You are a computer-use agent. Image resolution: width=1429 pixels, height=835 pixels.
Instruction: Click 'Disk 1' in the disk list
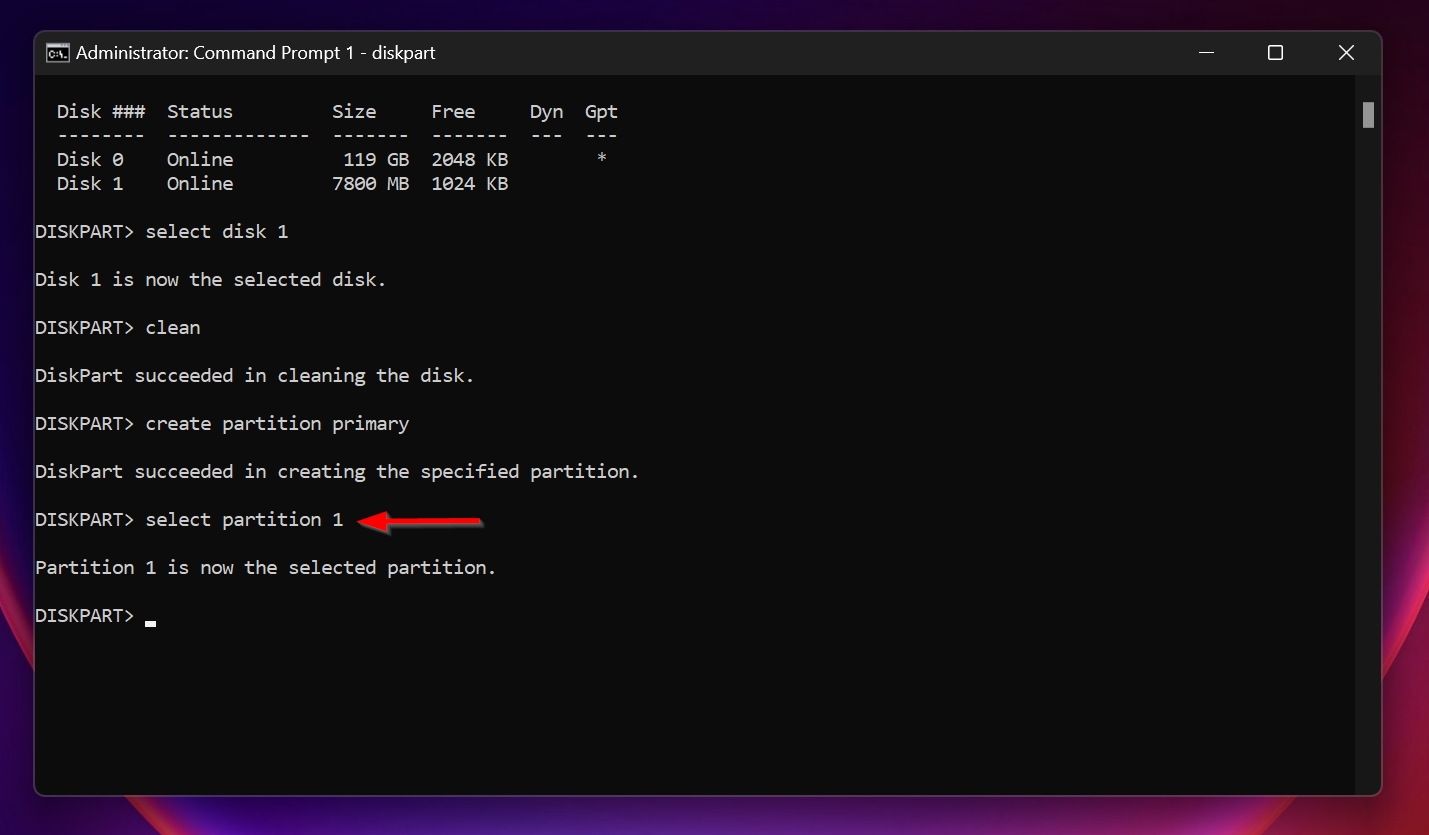[x=90, y=184]
